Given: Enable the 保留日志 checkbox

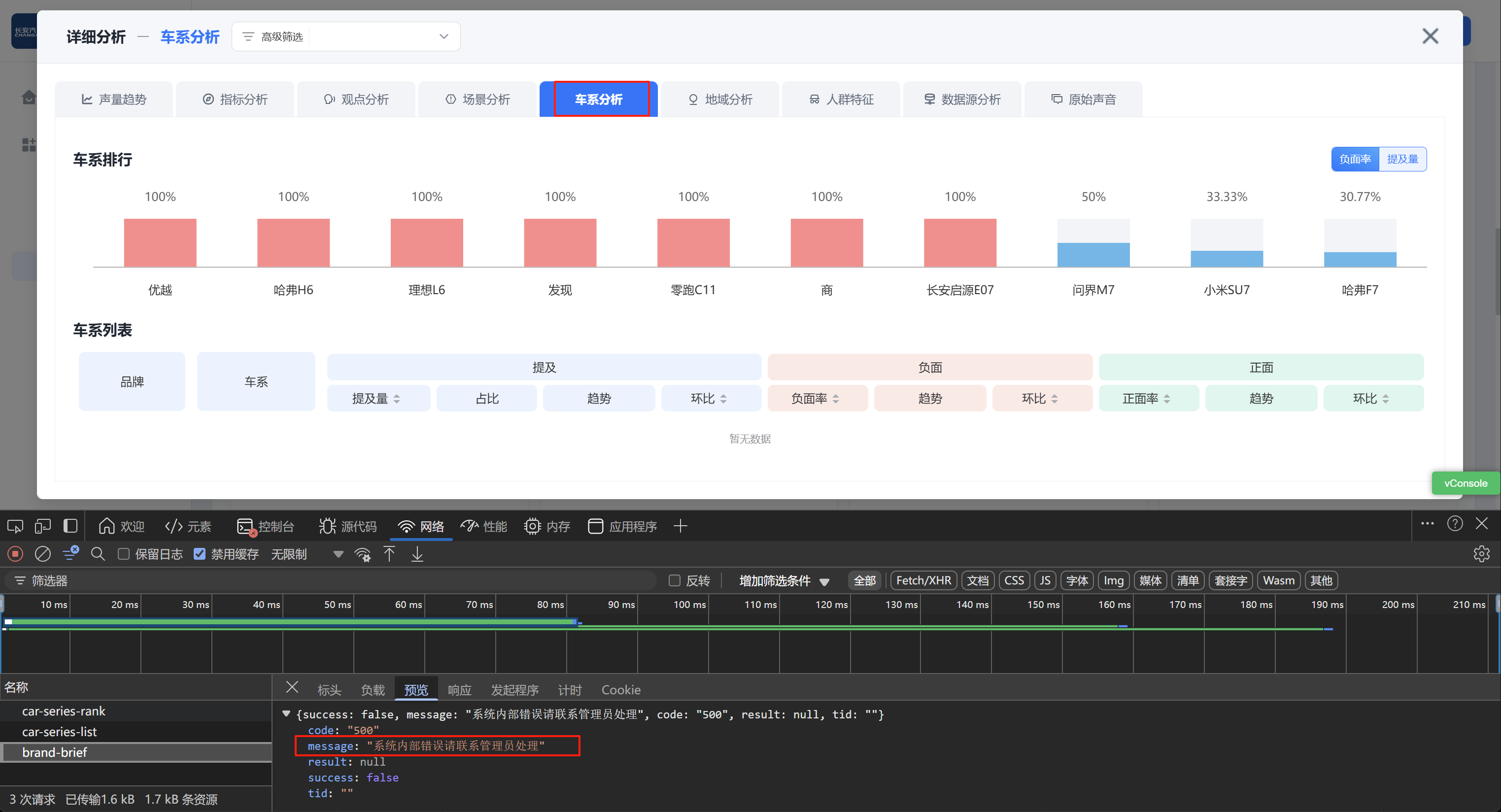Looking at the screenshot, I should [x=124, y=554].
